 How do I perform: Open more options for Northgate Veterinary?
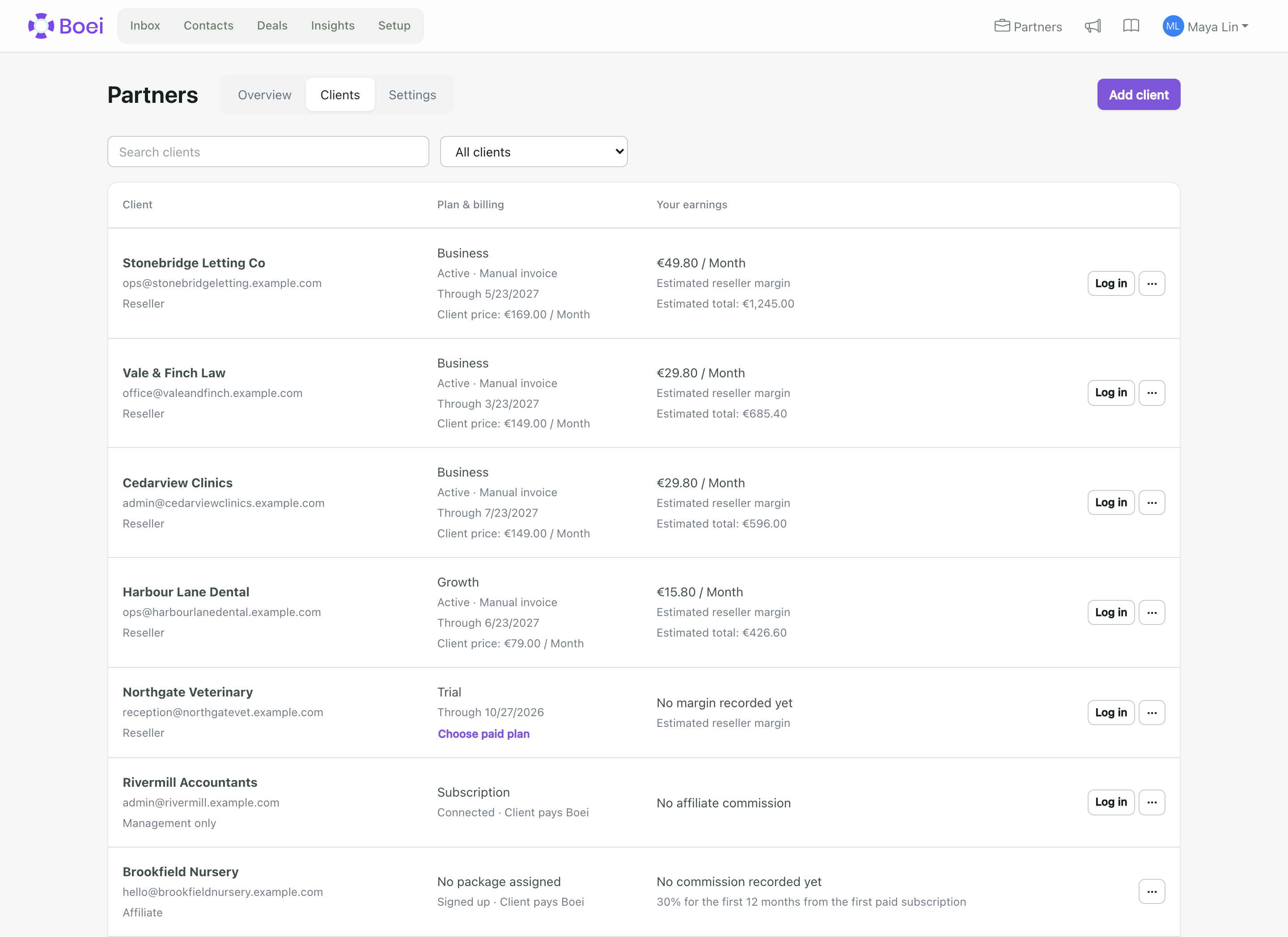click(1152, 712)
